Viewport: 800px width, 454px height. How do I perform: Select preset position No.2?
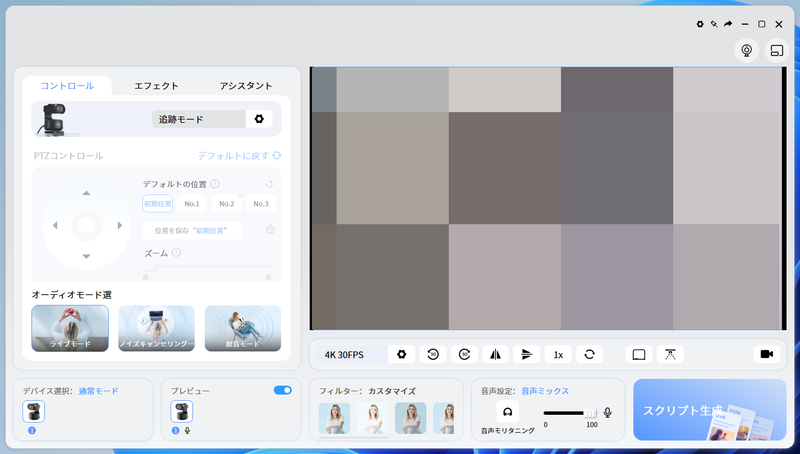227,204
